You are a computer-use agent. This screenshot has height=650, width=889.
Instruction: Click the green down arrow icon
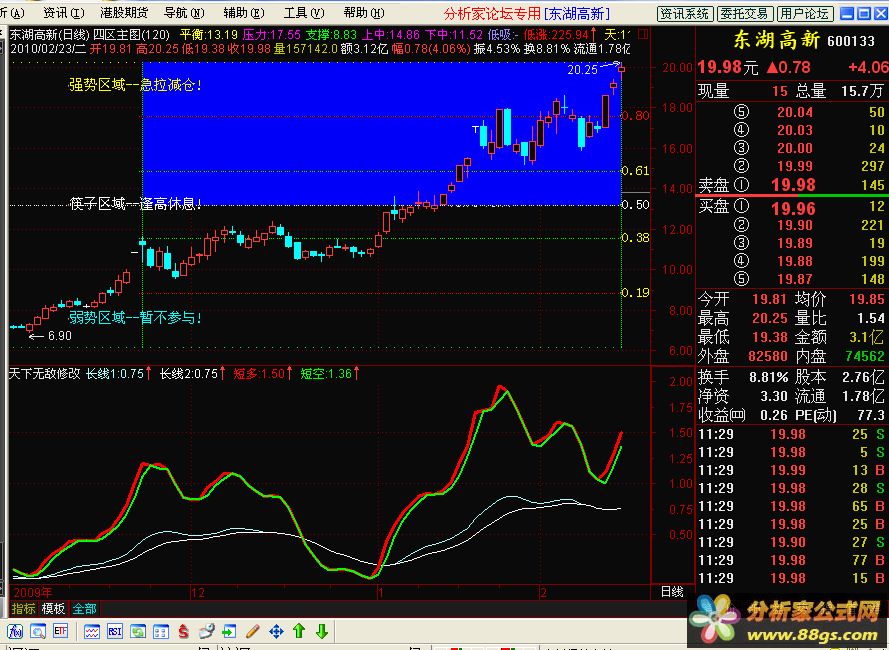(321, 631)
